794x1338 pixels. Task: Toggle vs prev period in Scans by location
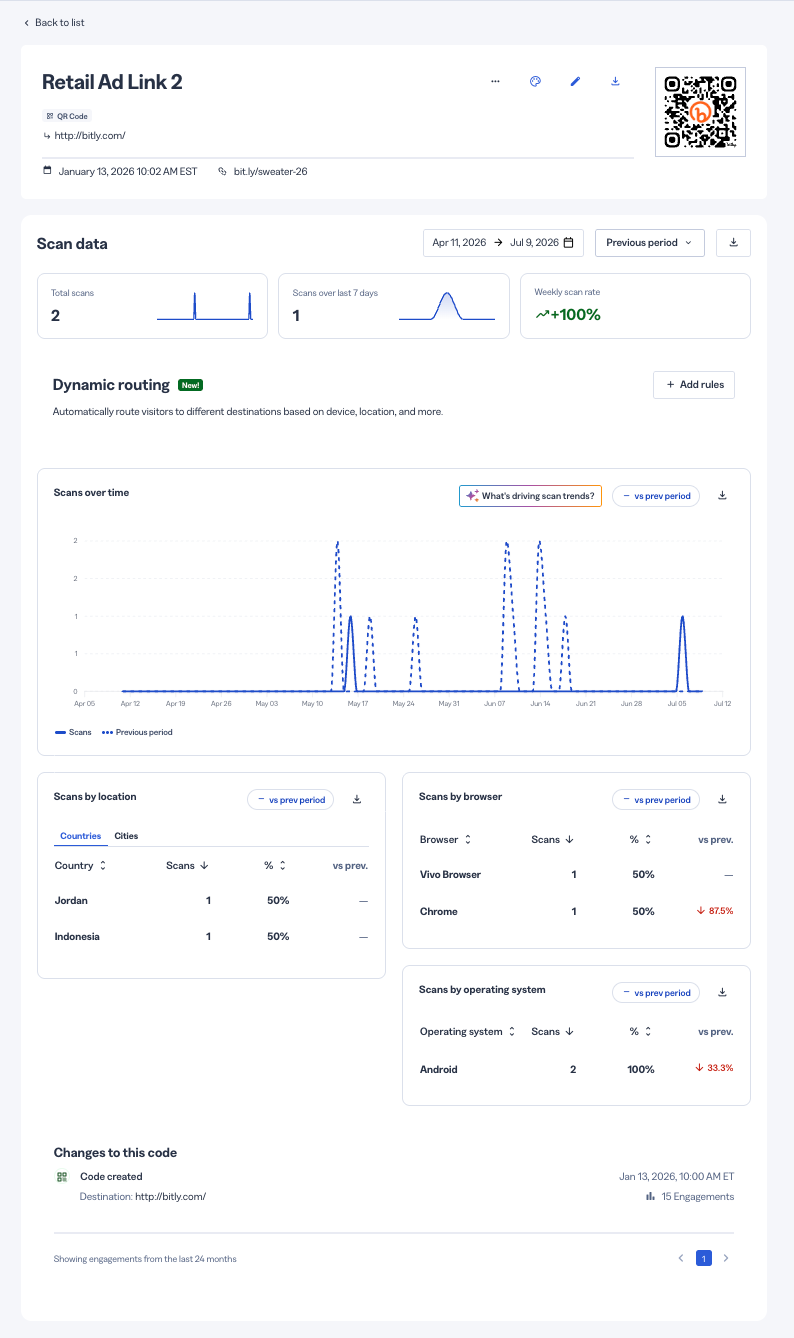tap(291, 799)
